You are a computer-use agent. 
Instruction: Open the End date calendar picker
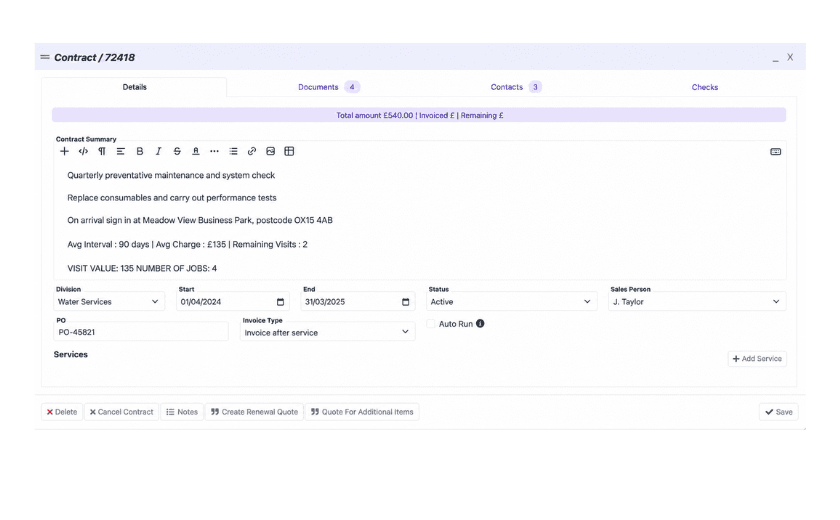(x=406, y=302)
